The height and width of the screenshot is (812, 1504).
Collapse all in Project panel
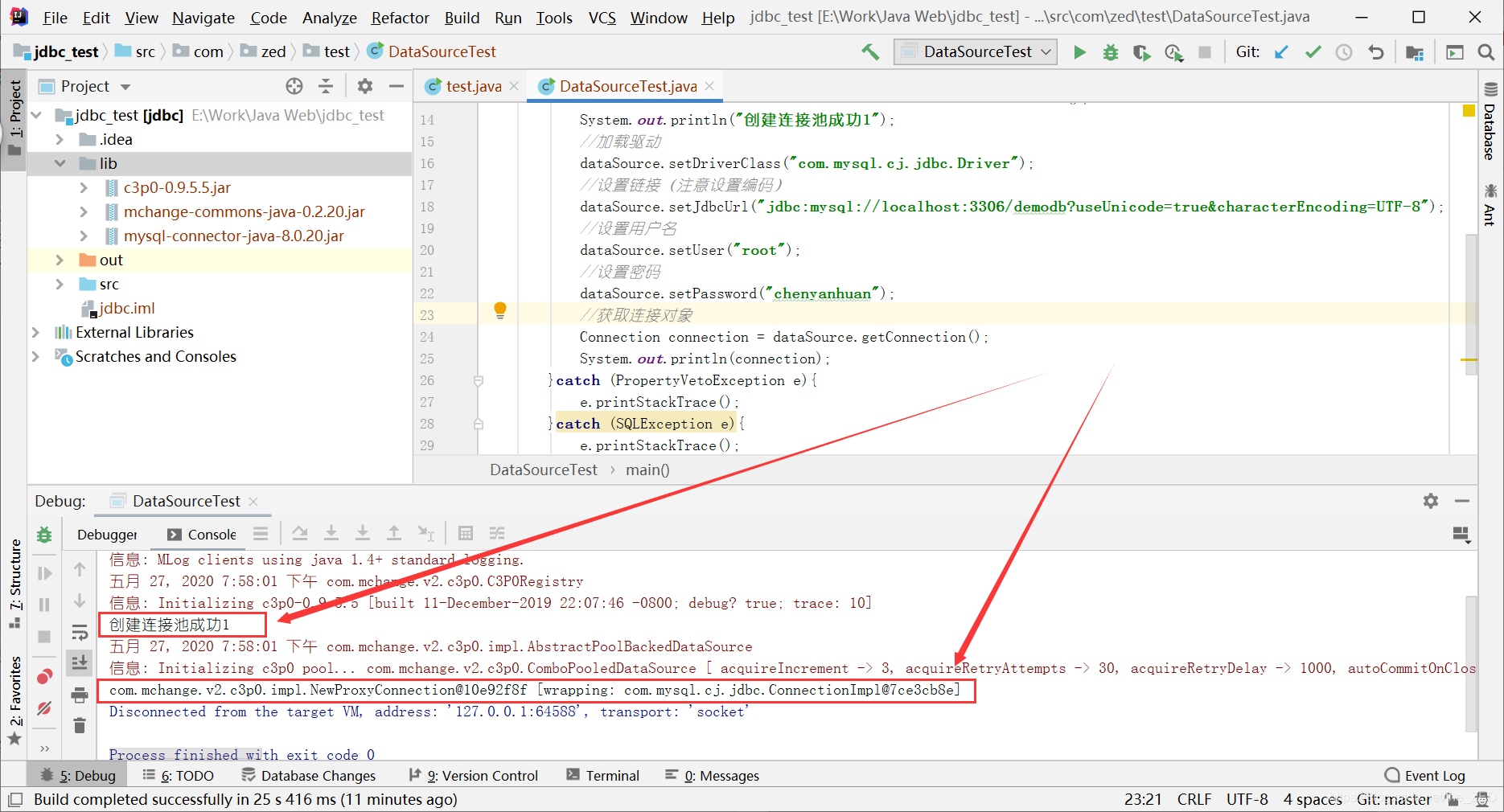click(x=326, y=86)
